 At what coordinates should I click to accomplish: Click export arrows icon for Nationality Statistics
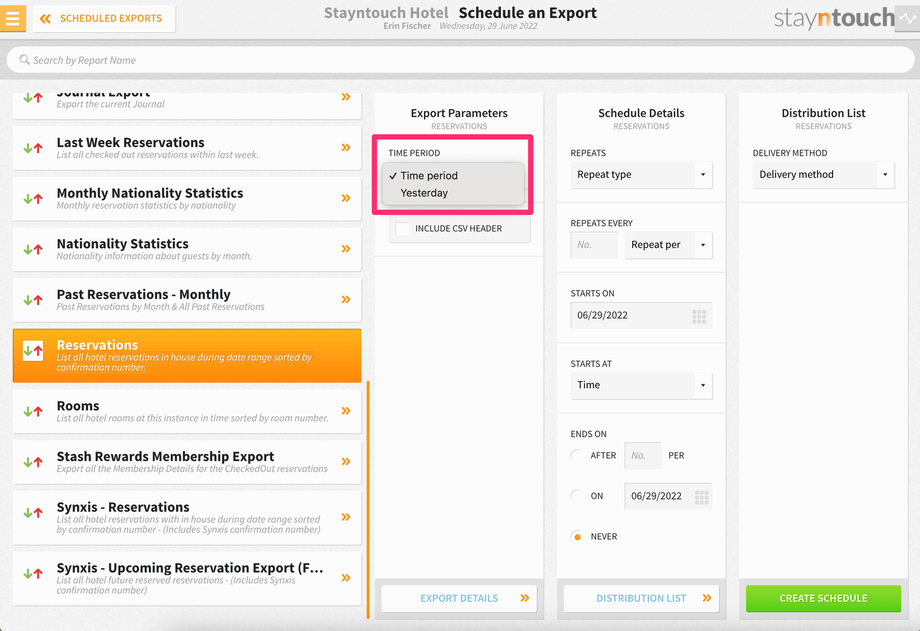click(33, 249)
